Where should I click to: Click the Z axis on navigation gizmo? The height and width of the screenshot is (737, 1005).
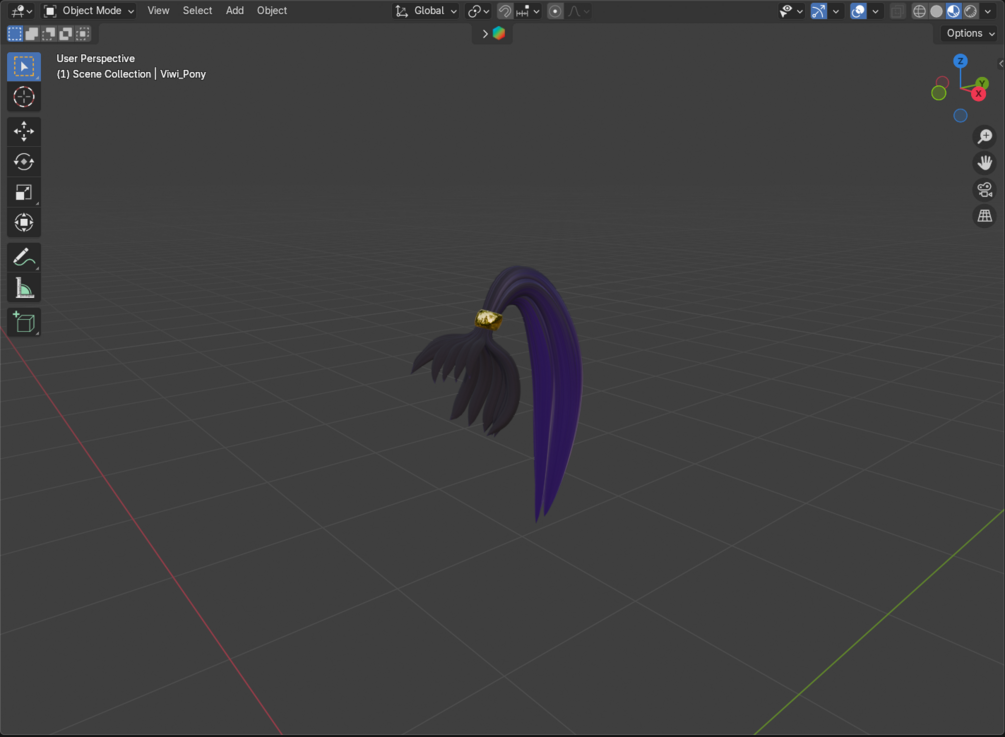[960, 61]
